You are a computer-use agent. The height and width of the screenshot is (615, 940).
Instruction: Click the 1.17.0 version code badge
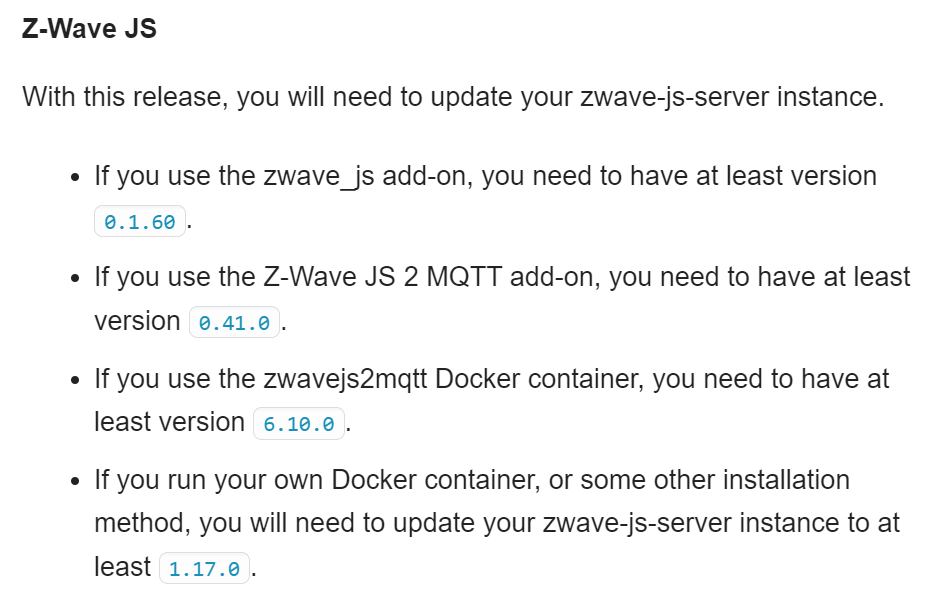tap(204, 568)
